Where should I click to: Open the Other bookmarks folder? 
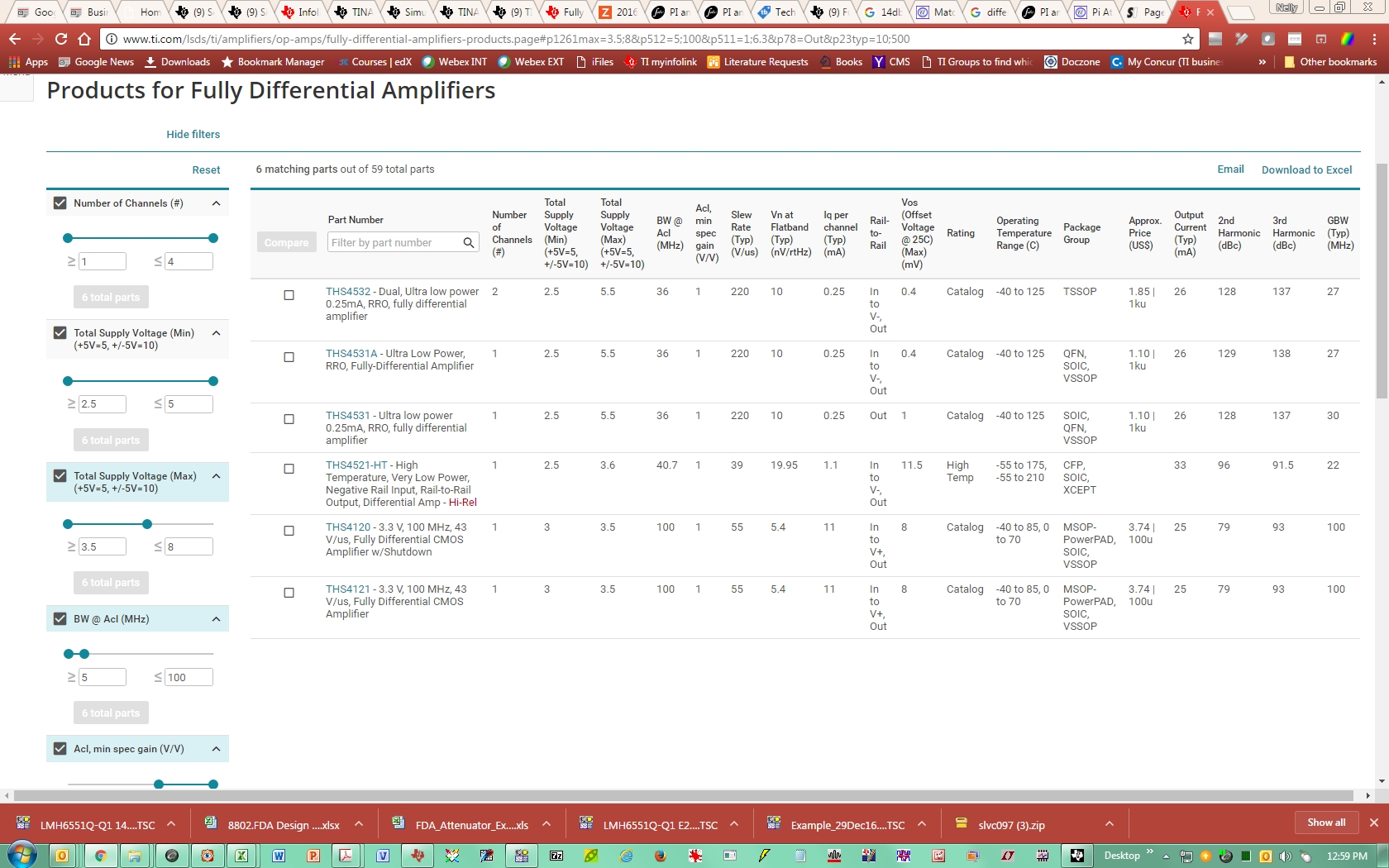(x=1330, y=62)
